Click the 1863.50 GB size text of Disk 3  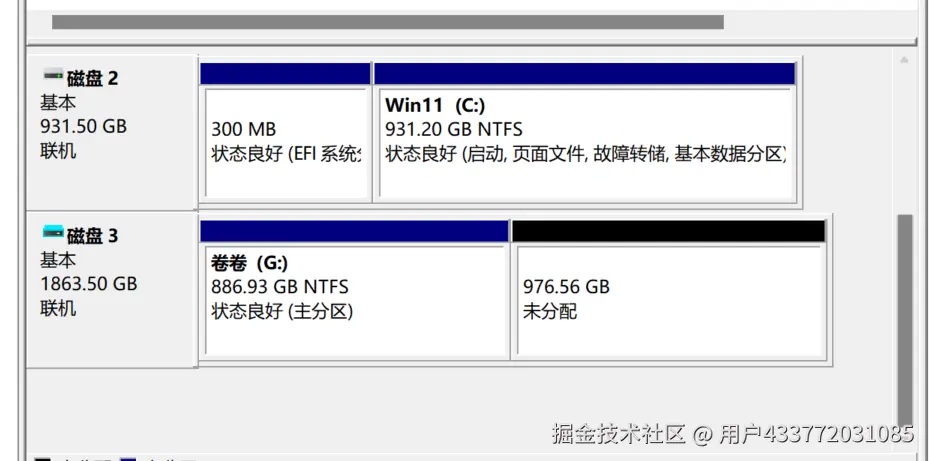coord(88,284)
